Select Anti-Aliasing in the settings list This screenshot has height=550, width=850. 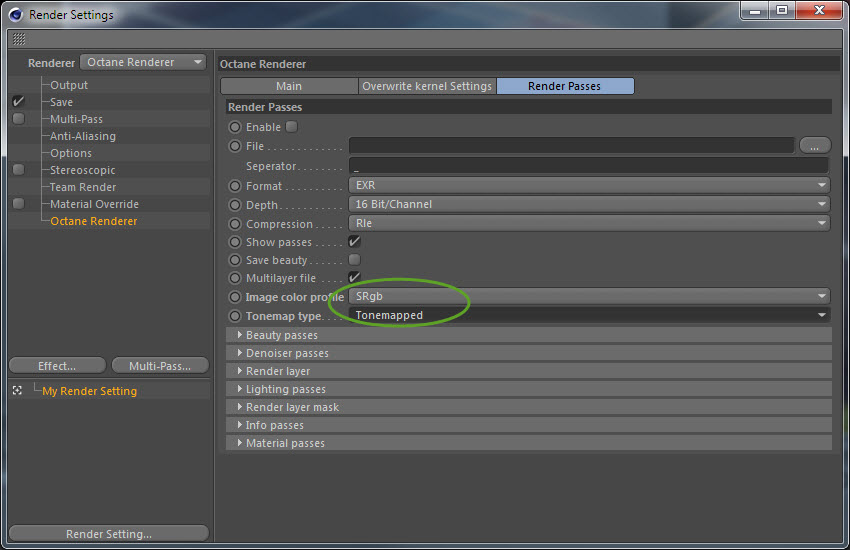[83, 136]
